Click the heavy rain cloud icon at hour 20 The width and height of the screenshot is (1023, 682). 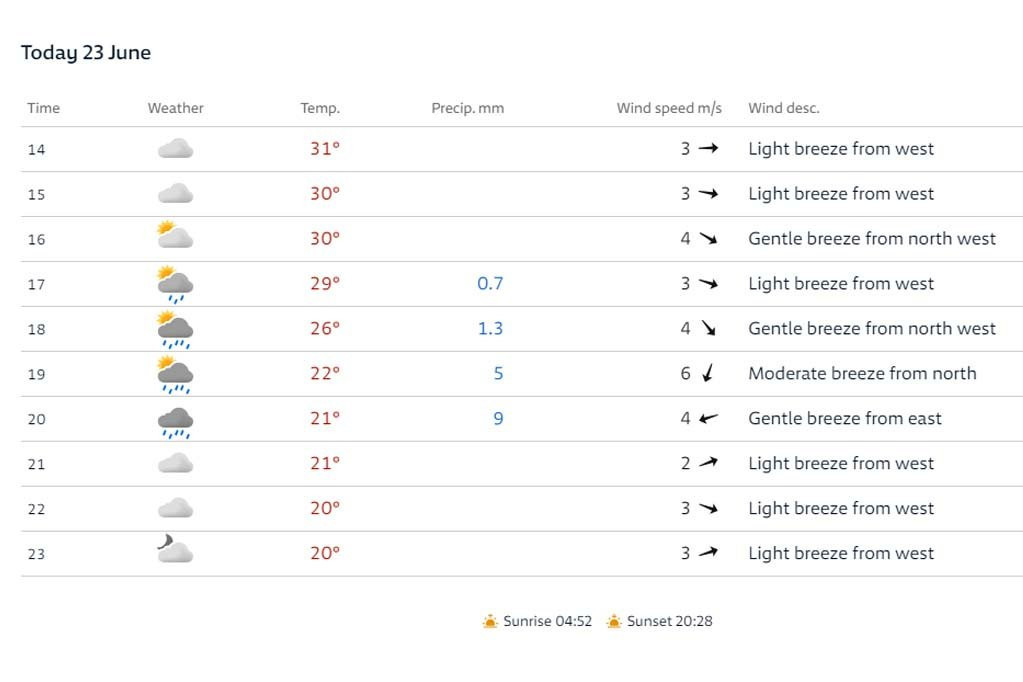pos(175,421)
